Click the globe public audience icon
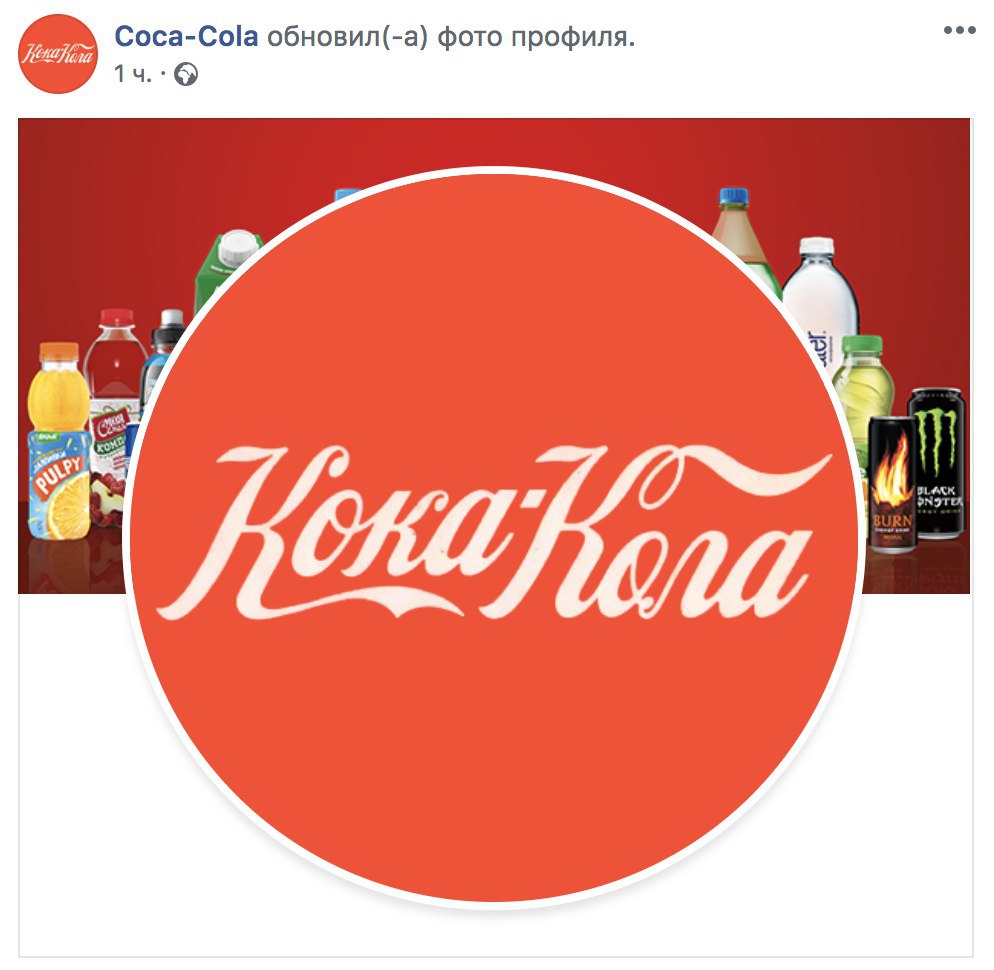Image resolution: width=994 pixels, height=970 pixels. 186,74
